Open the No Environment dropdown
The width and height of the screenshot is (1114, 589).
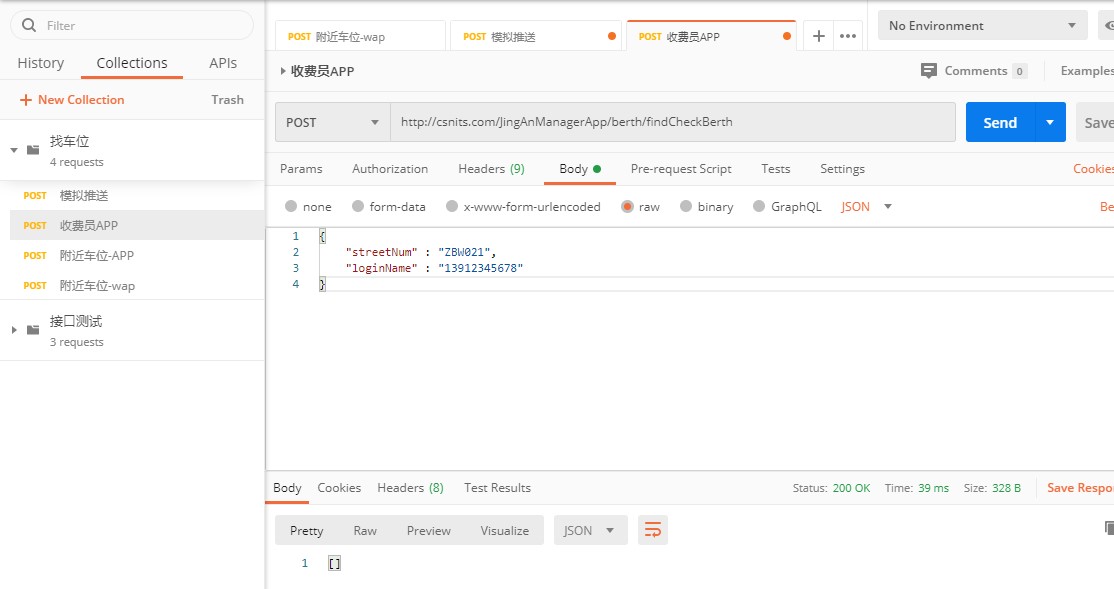[981, 26]
